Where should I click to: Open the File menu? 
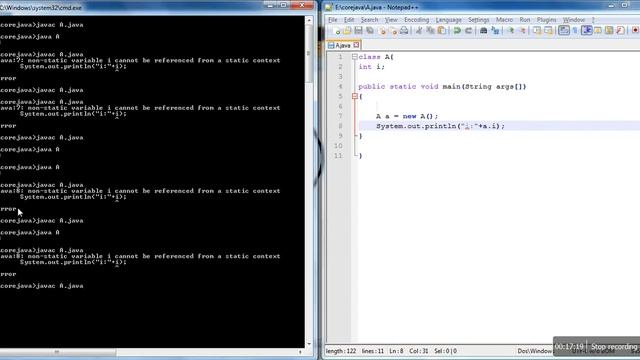click(333, 20)
